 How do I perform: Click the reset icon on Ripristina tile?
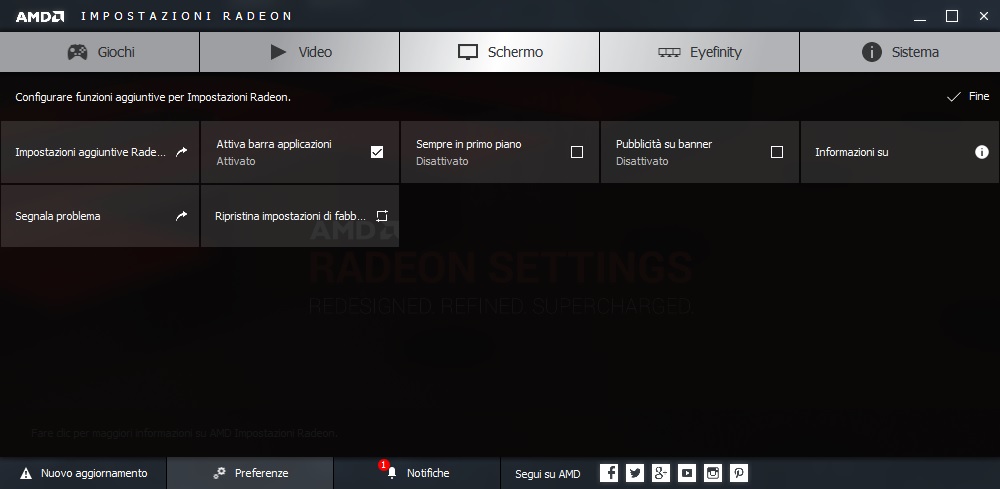click(381, 216)
